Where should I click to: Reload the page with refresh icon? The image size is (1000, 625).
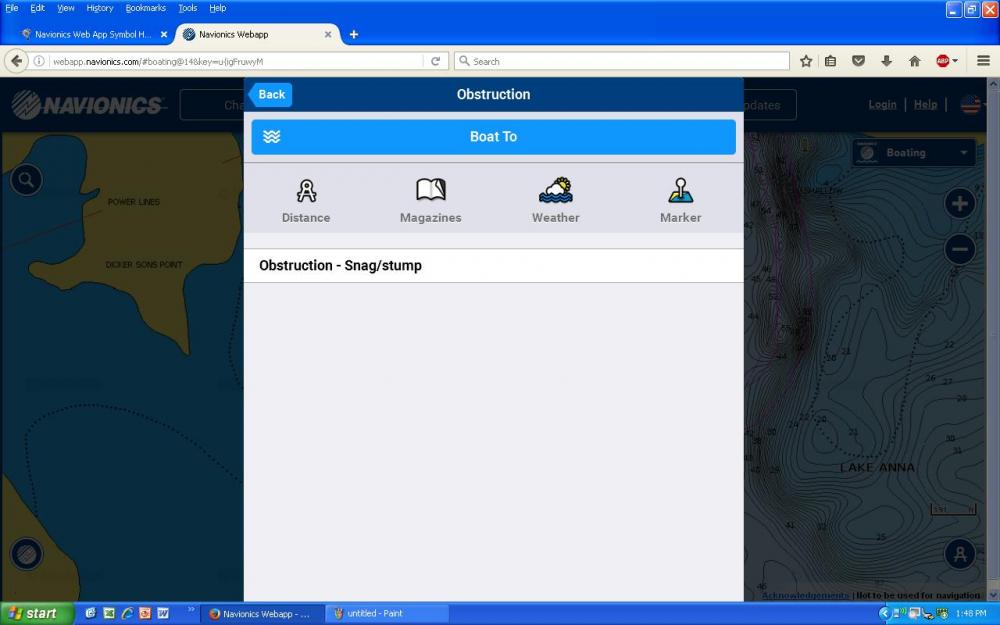[436, 61]
